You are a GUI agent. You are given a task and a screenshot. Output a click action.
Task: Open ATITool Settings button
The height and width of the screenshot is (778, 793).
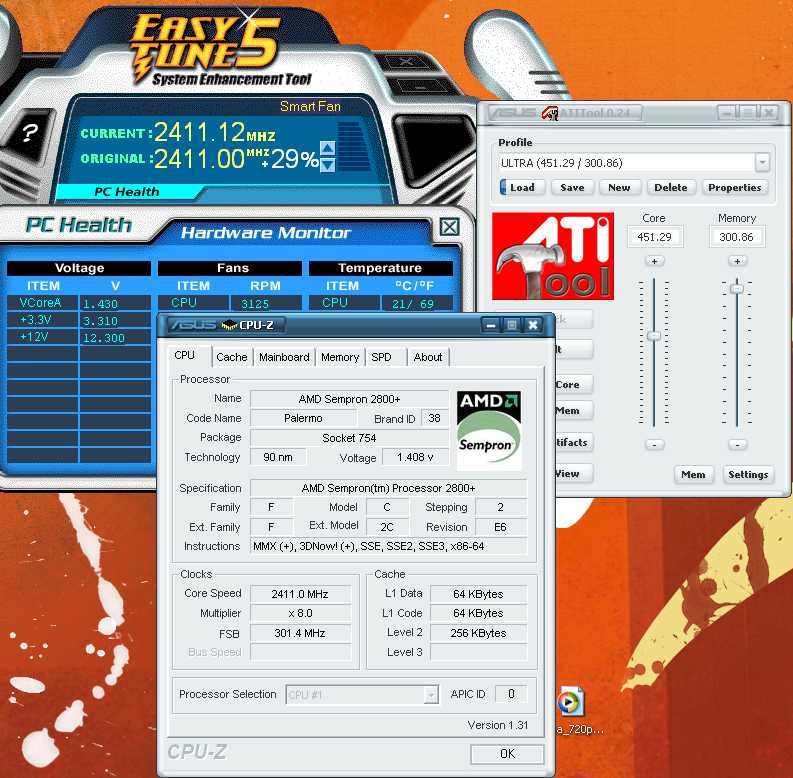pyautogui.click(x=747, y=474)
